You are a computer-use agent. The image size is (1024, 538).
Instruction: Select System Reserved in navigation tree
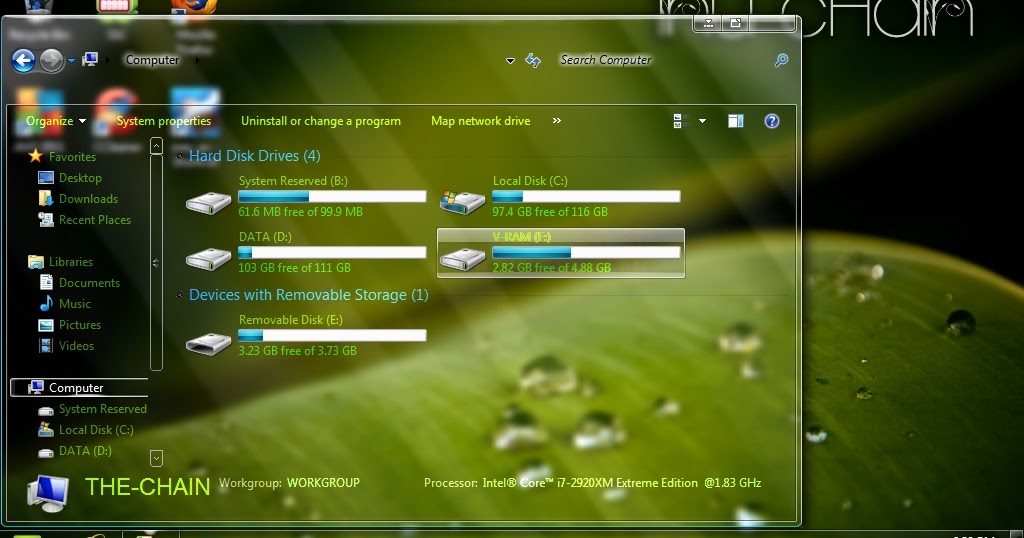click(103, 409)
